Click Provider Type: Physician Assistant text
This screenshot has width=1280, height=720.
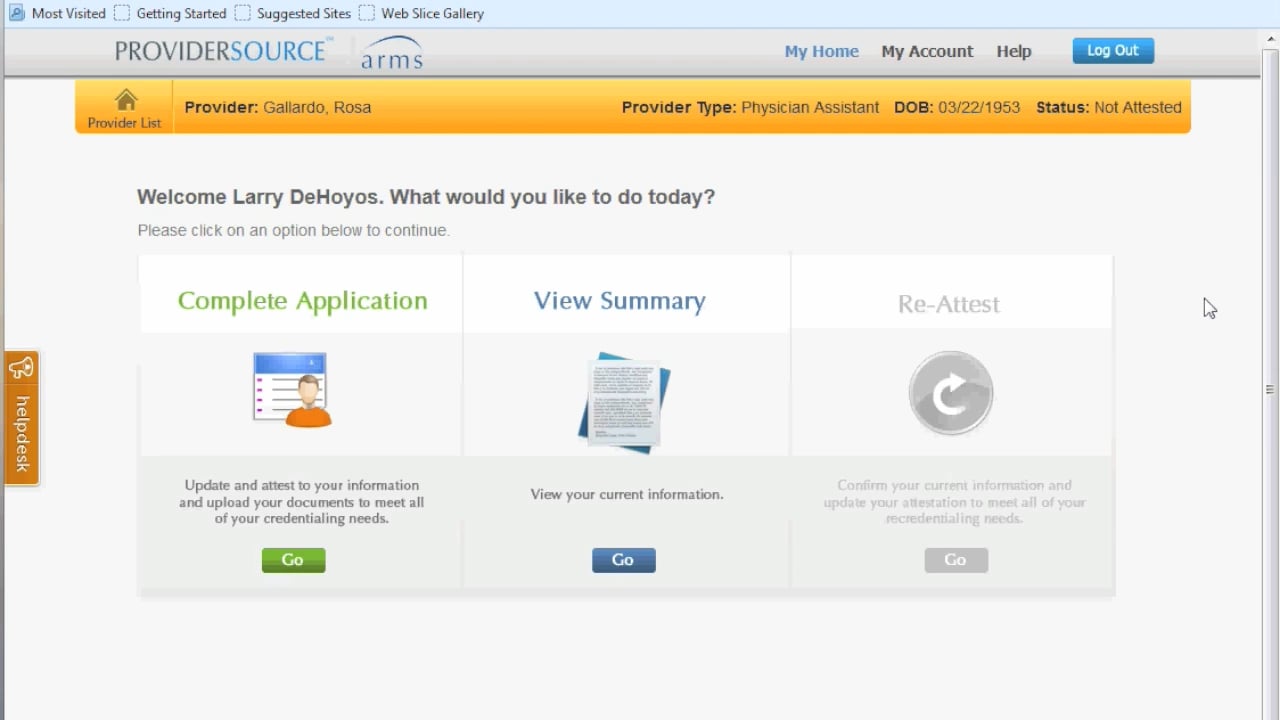tap(750, 107)
